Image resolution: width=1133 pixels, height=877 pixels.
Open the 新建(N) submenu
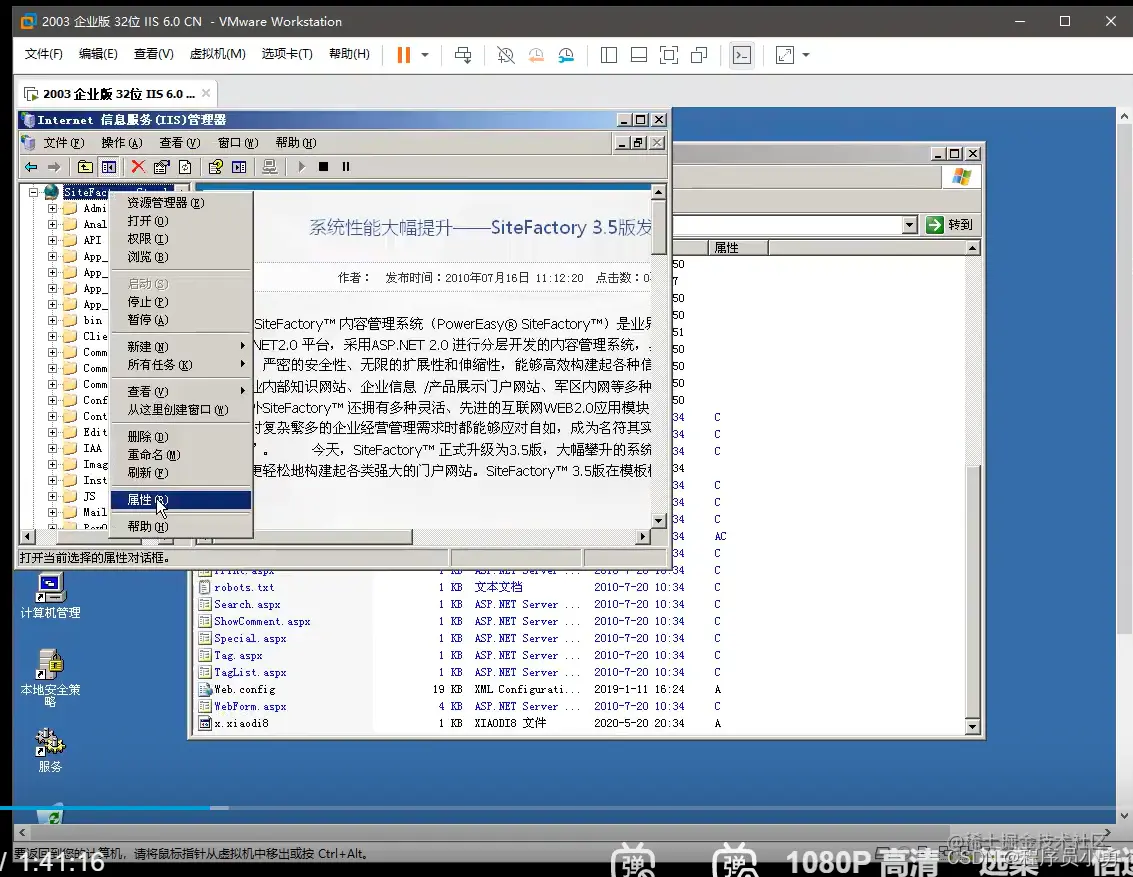(181, 347)
